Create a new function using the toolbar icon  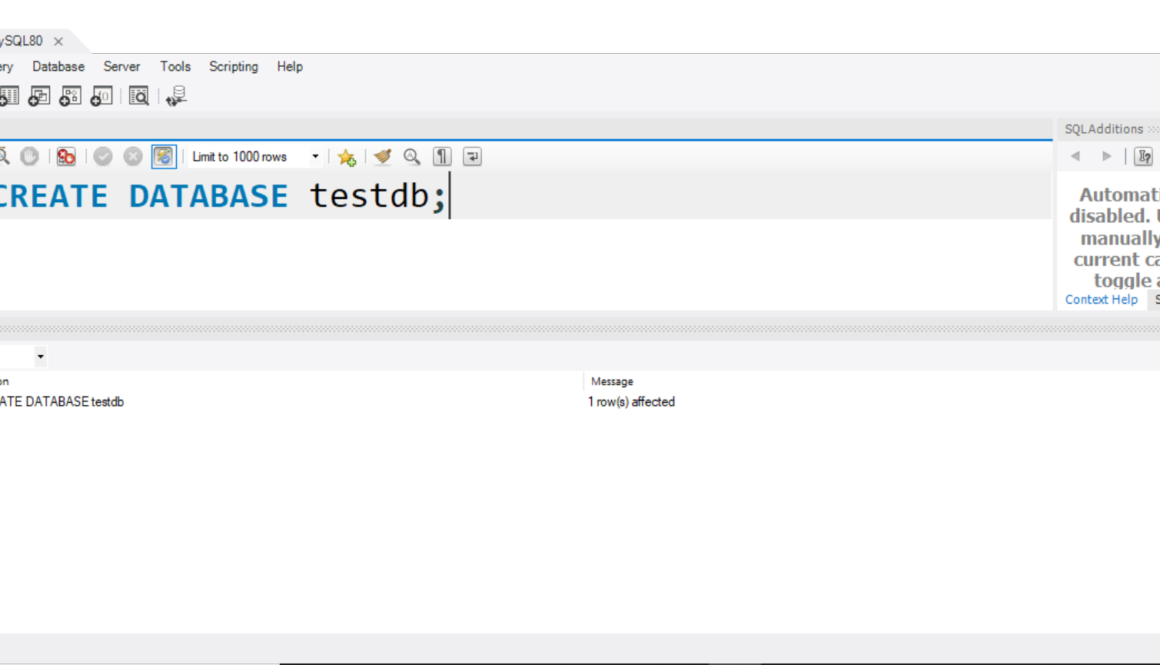tap(100, 96)
